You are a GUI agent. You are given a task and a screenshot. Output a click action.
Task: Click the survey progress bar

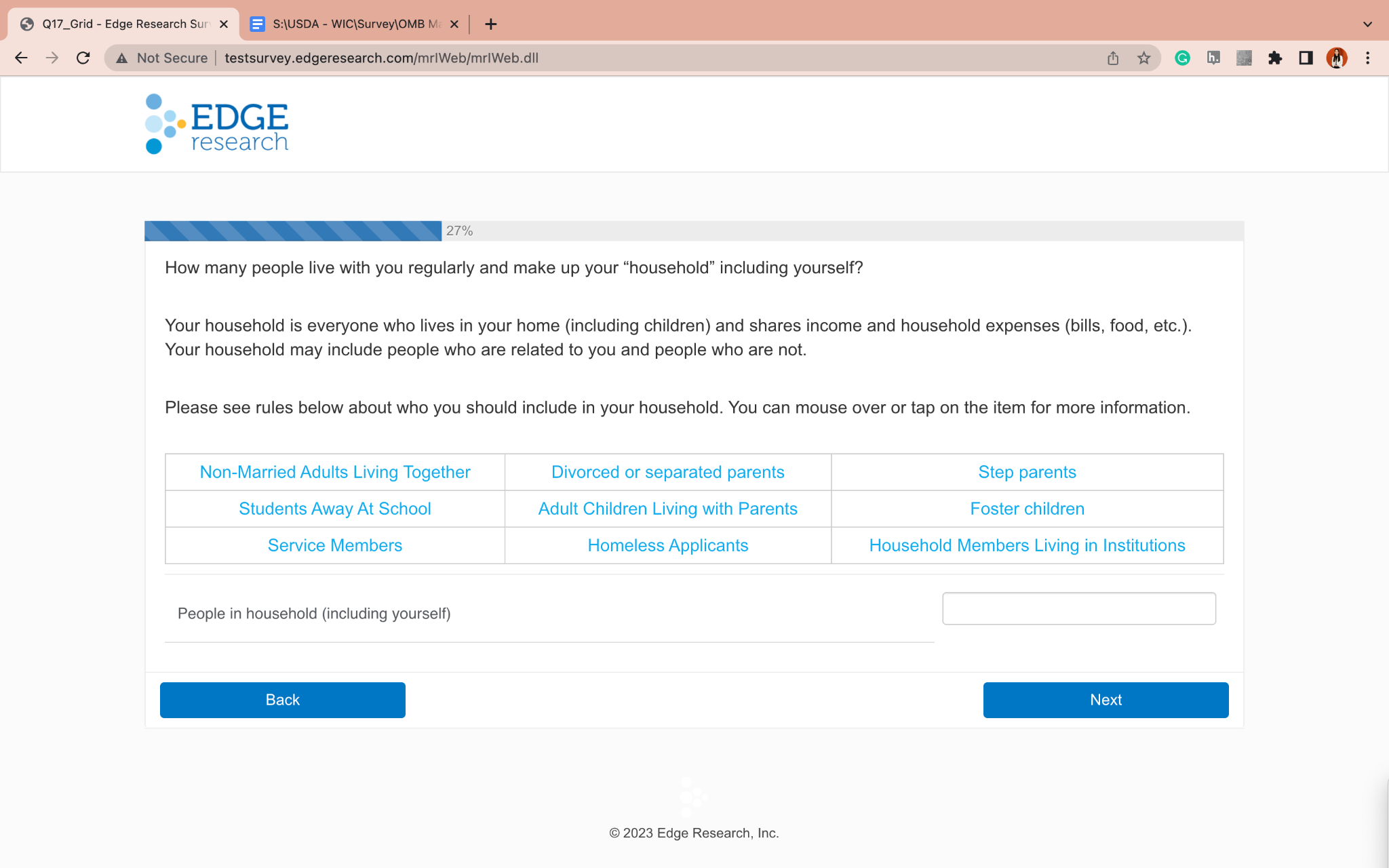tap(293, 231)
